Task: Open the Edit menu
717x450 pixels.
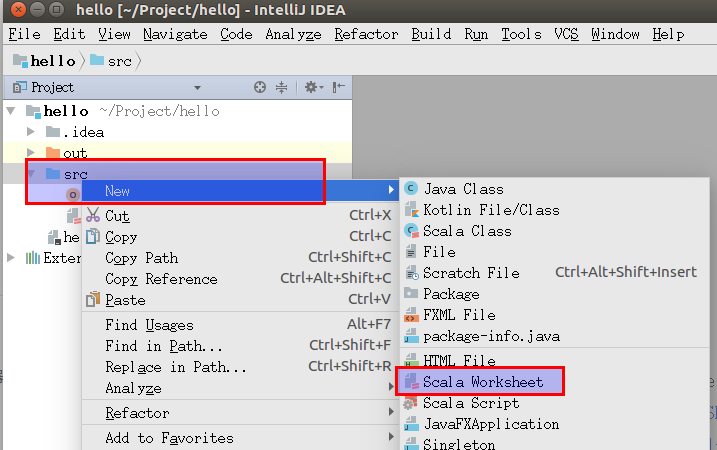Action: tap(69, 34)
